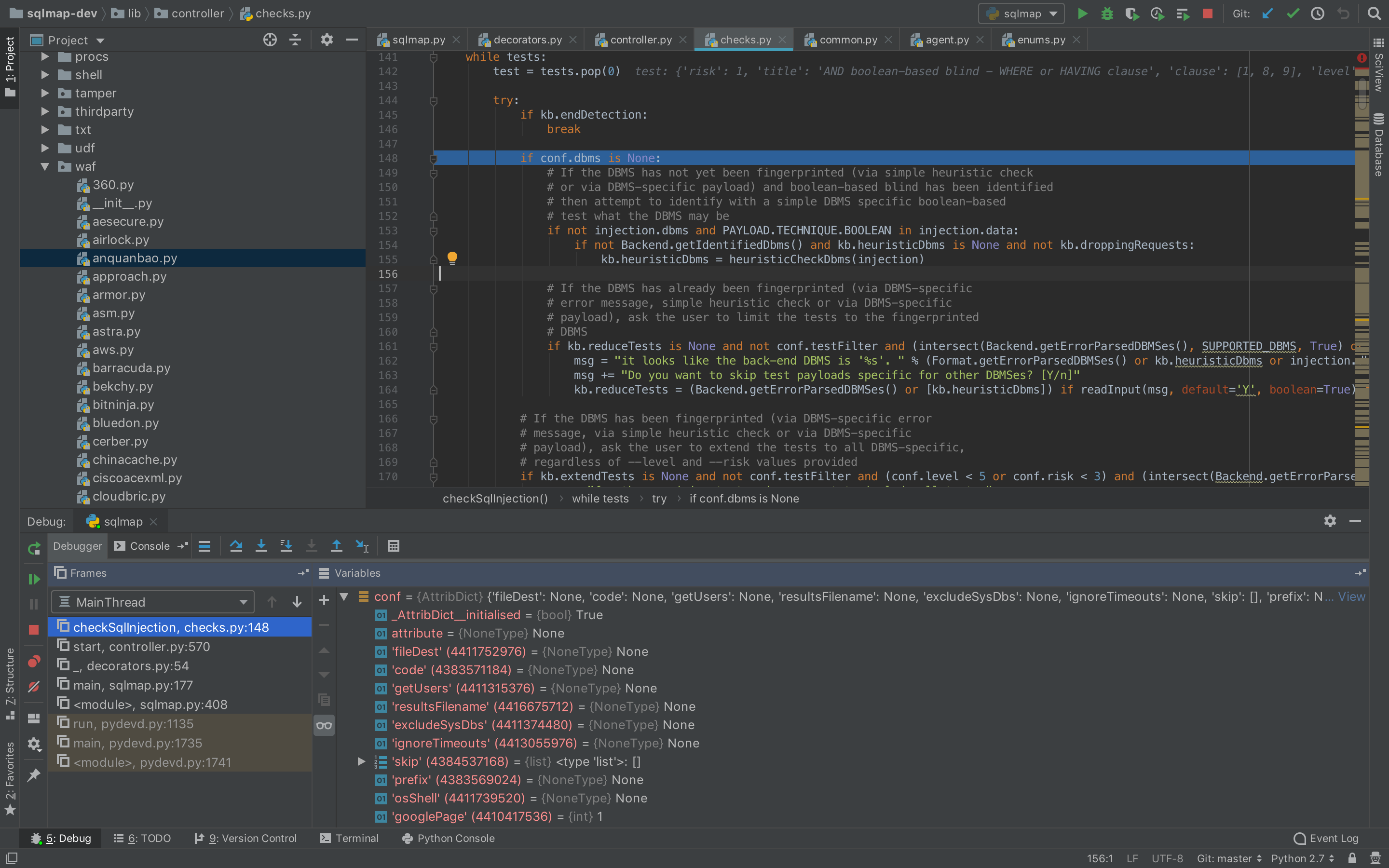The height and width of the screenshot is (868, 1389).
Task: Start debugging with the bug icon
Action: point(1106,13)
